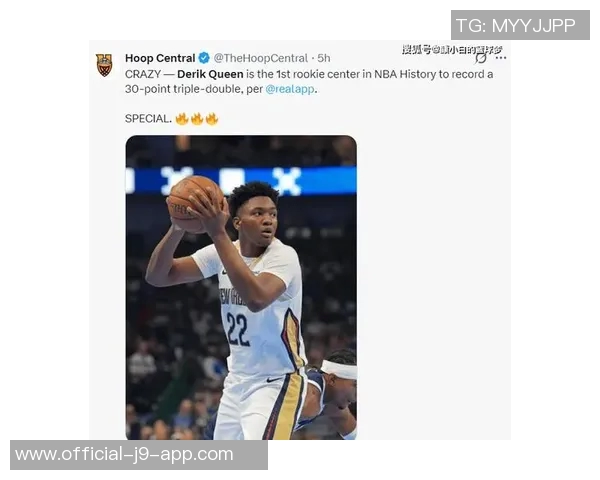This screenshot has height=480, width=600.
Task: Click the middle fire emoji
Action: [x=197, y=119]
